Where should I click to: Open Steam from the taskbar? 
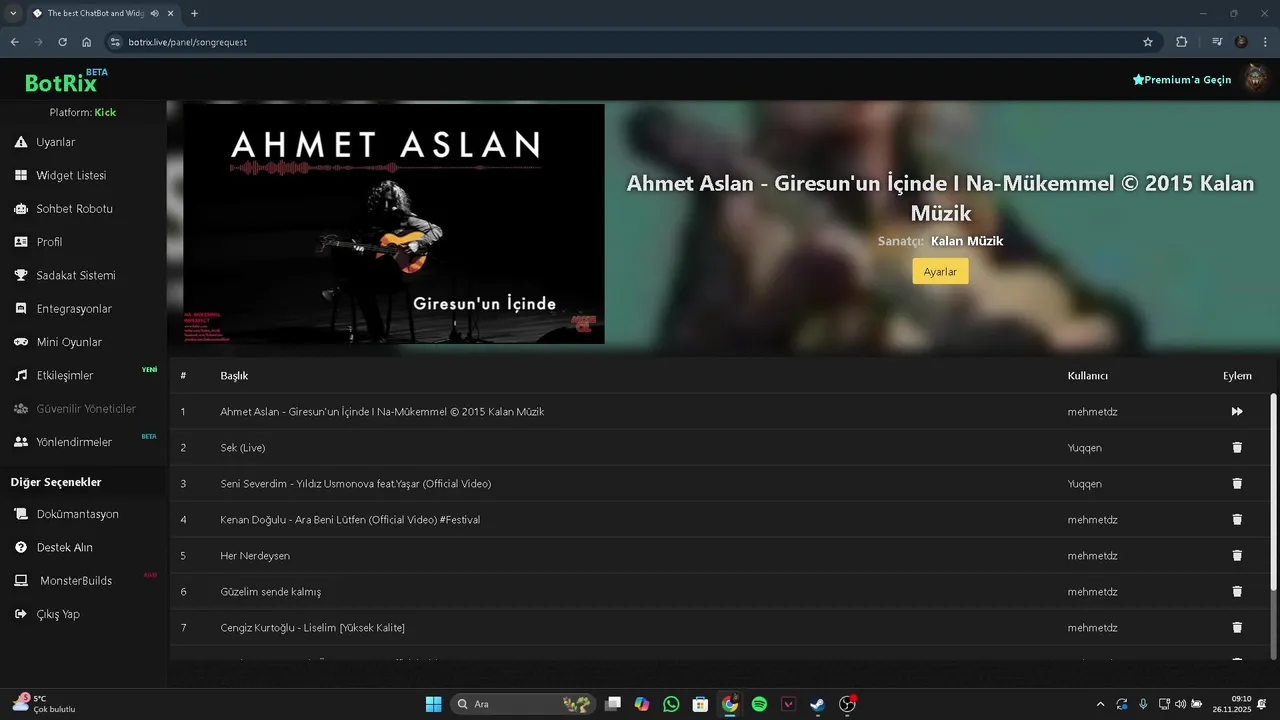(x=818, y=704)
